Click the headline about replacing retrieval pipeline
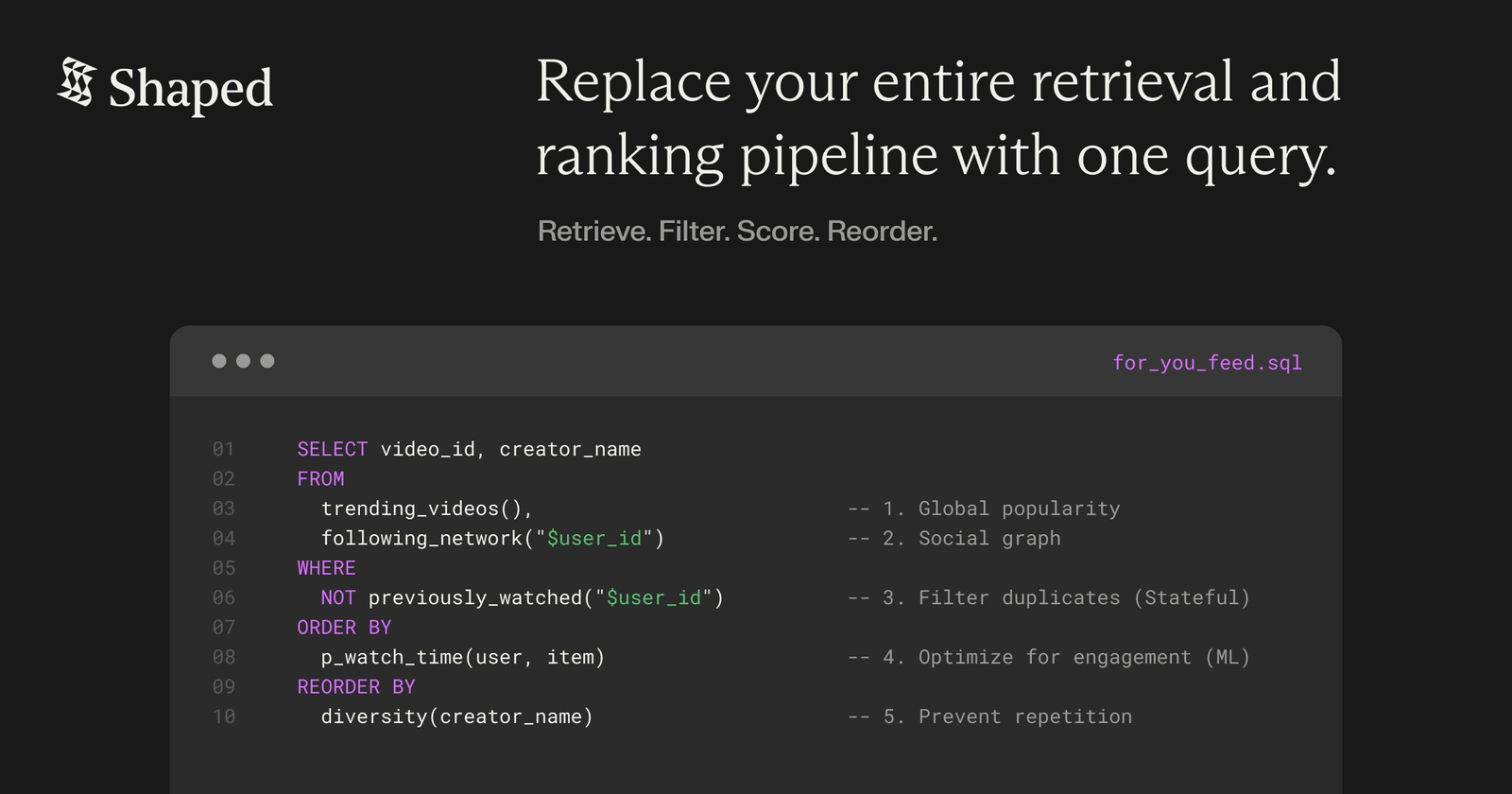Screen dimensions: 1512x794 tap(937, 118)
